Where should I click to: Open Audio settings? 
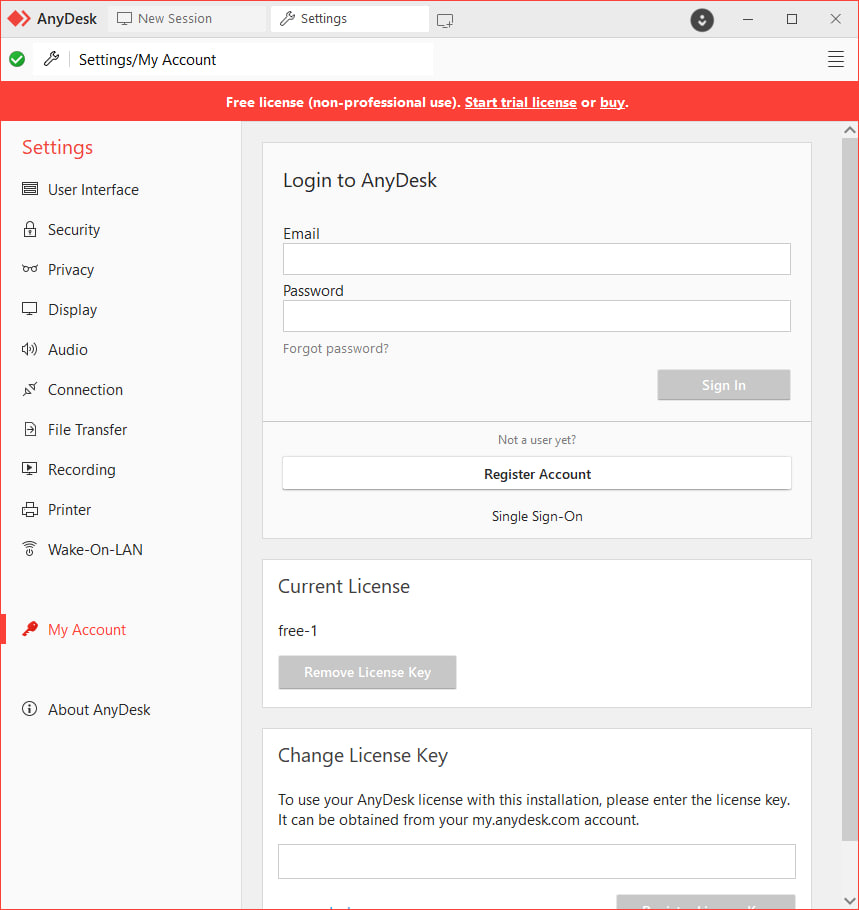point(67,350)
